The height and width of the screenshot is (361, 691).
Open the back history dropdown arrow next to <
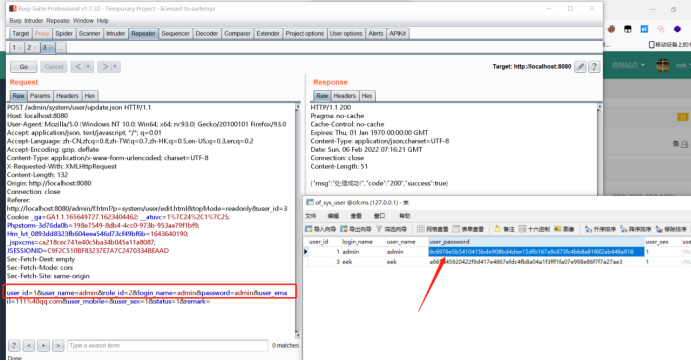coord(88,67)
